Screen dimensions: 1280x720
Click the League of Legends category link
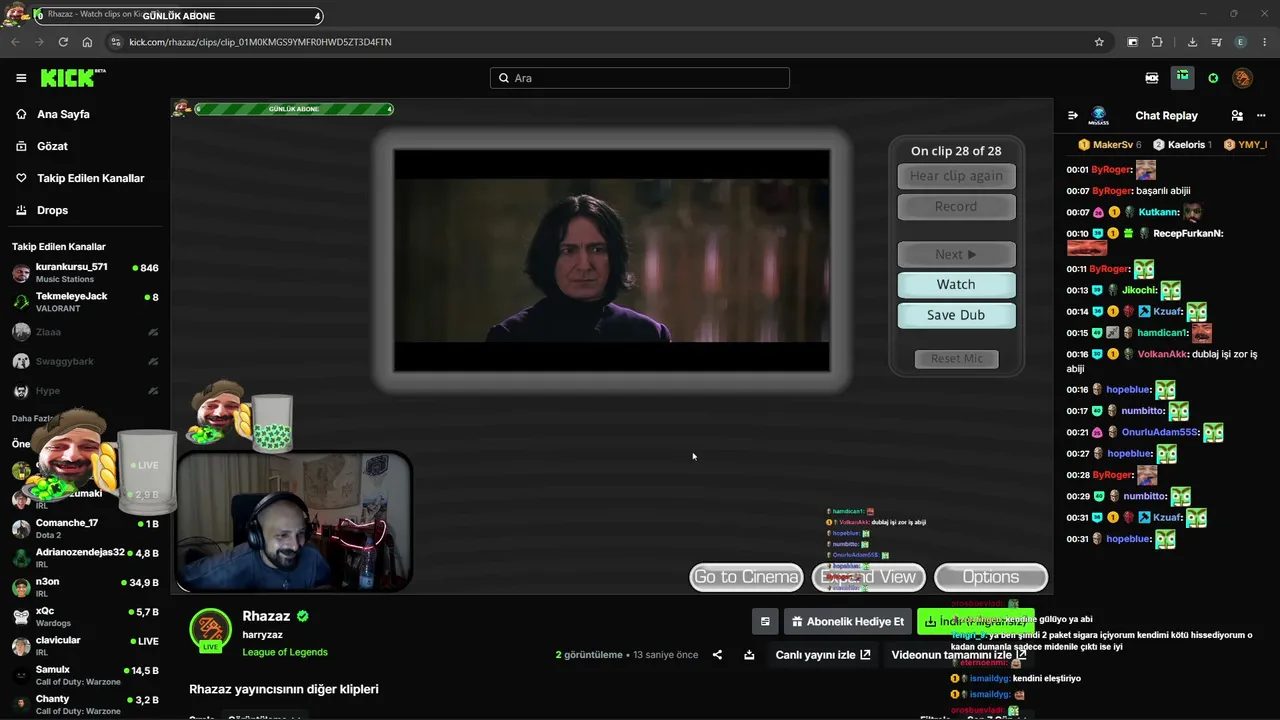pos(285,652)
